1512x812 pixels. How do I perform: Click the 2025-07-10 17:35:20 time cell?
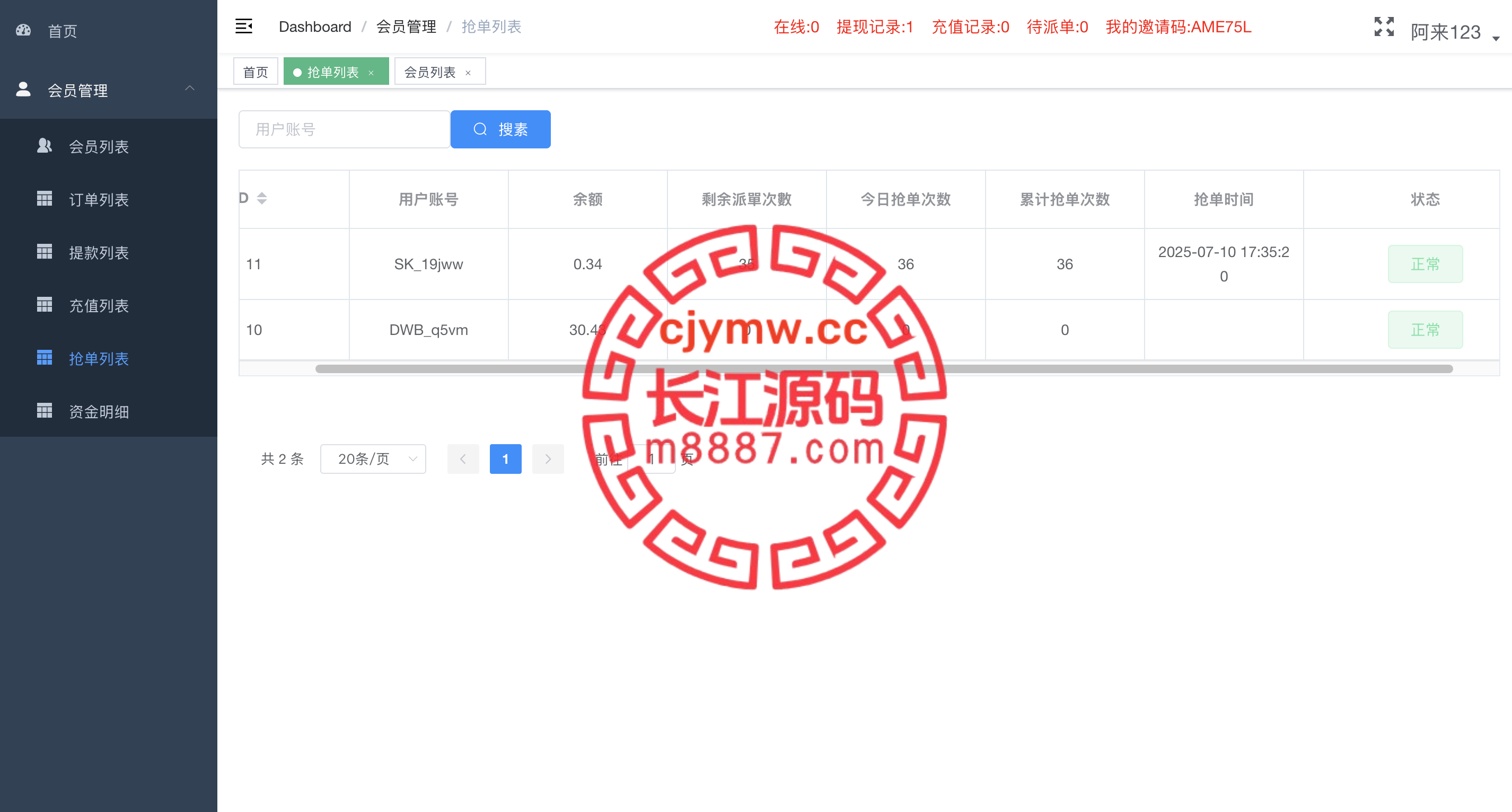[x=1223, y=264]
